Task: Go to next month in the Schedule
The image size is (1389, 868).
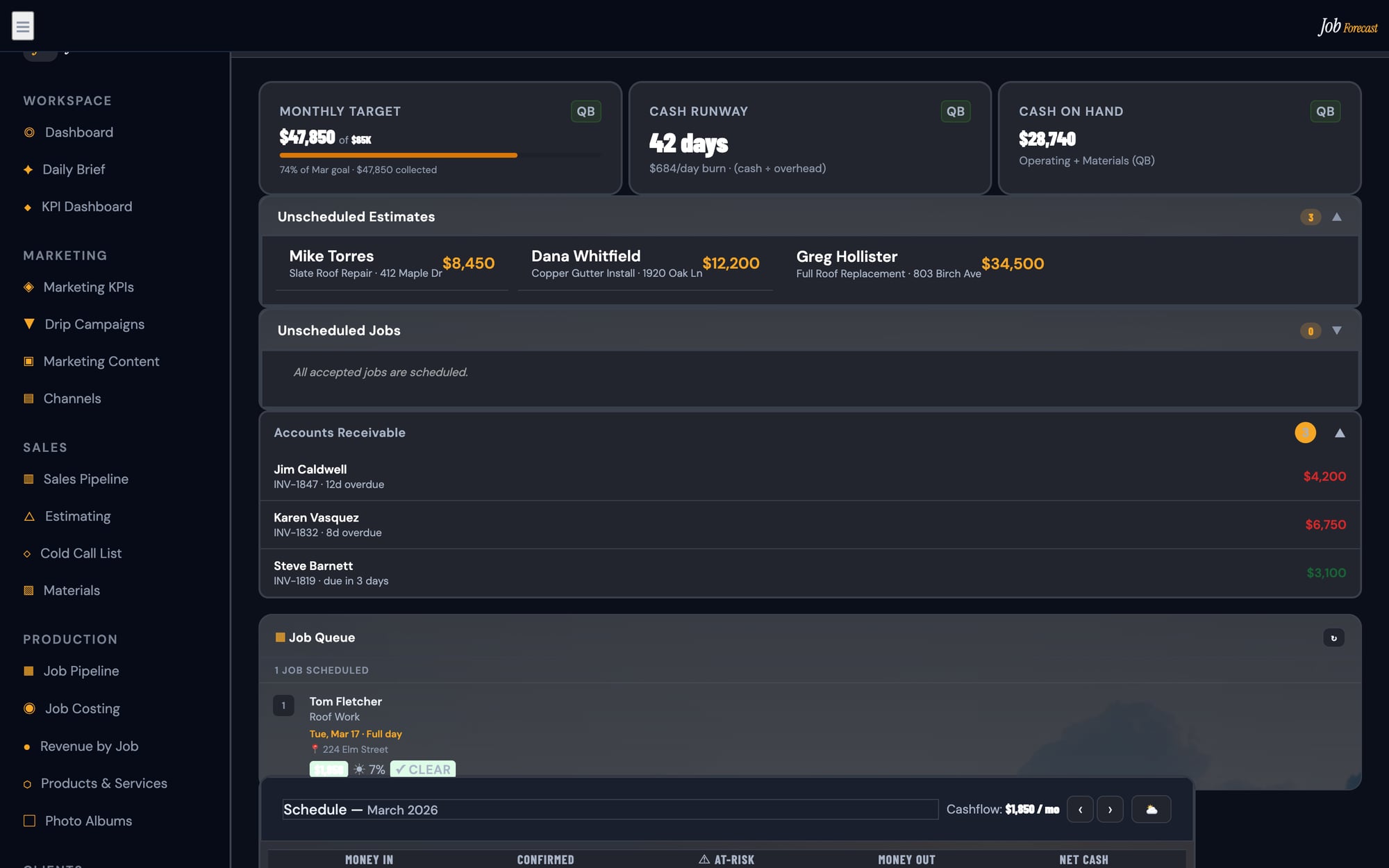Action: point(1110,809)
